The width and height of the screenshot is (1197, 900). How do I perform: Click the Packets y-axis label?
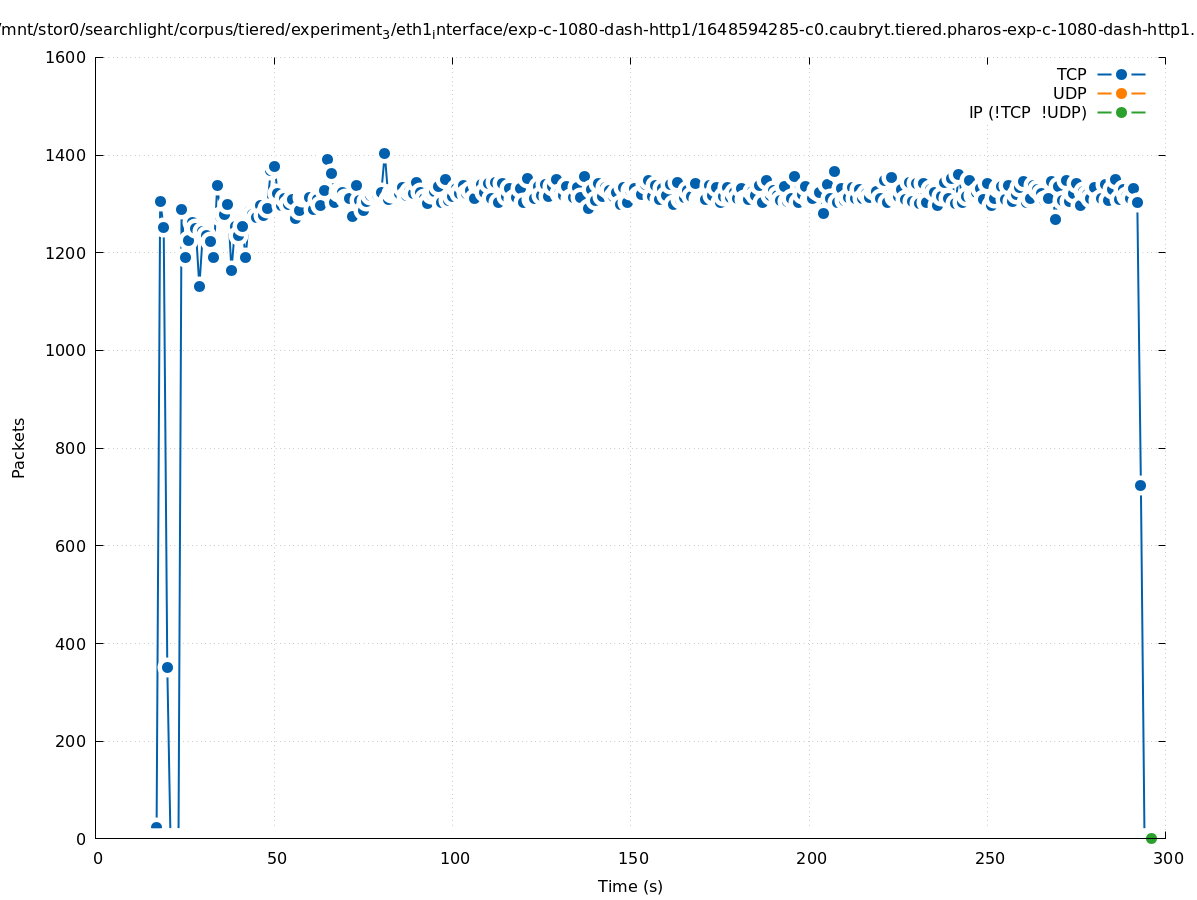[19, 447]
